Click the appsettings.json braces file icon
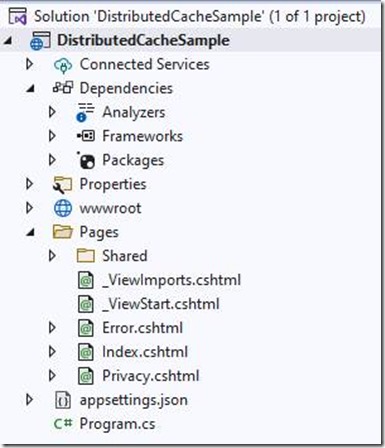Screen dimensions: 385x448 63,400
